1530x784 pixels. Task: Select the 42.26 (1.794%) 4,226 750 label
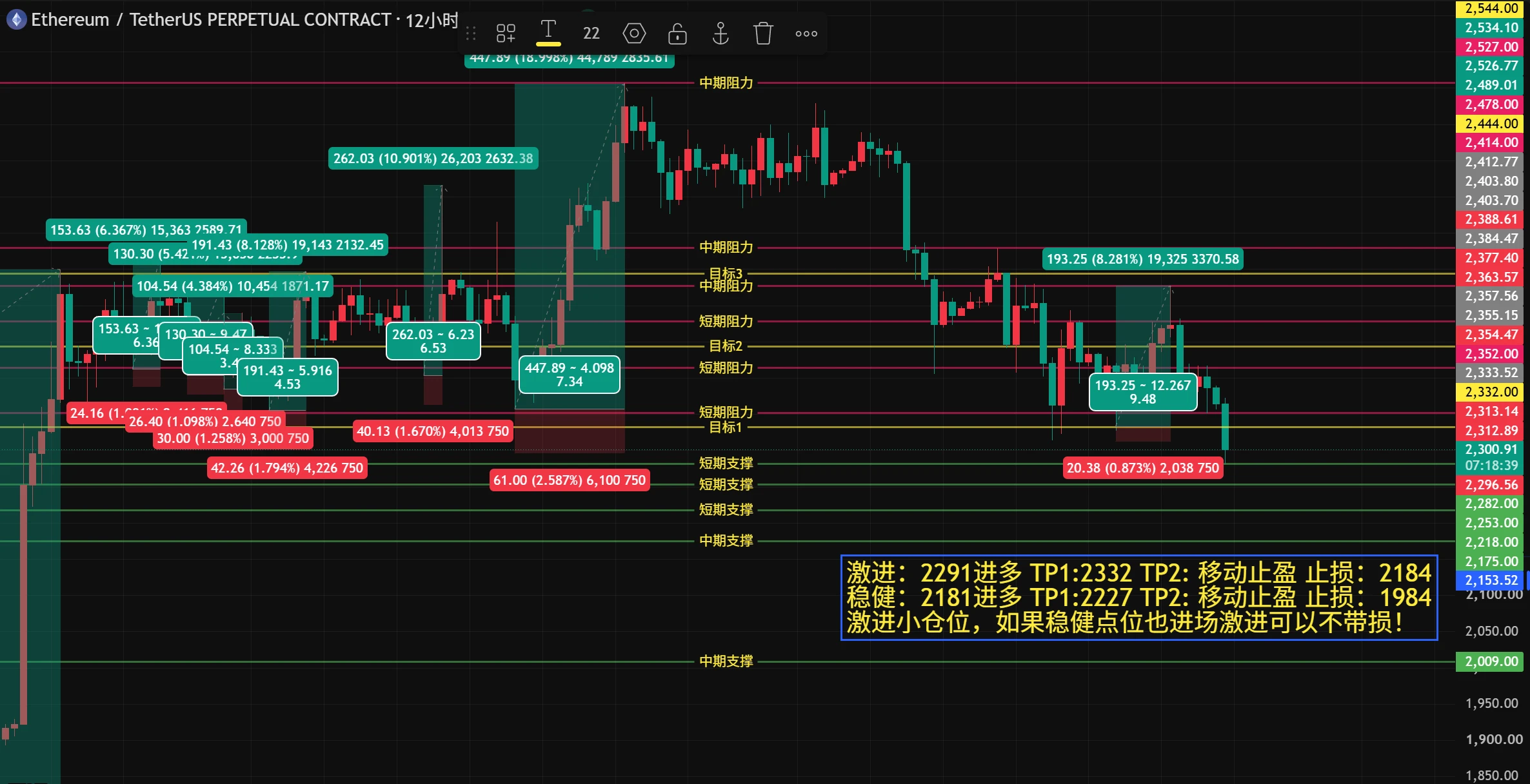pos(287,468)
